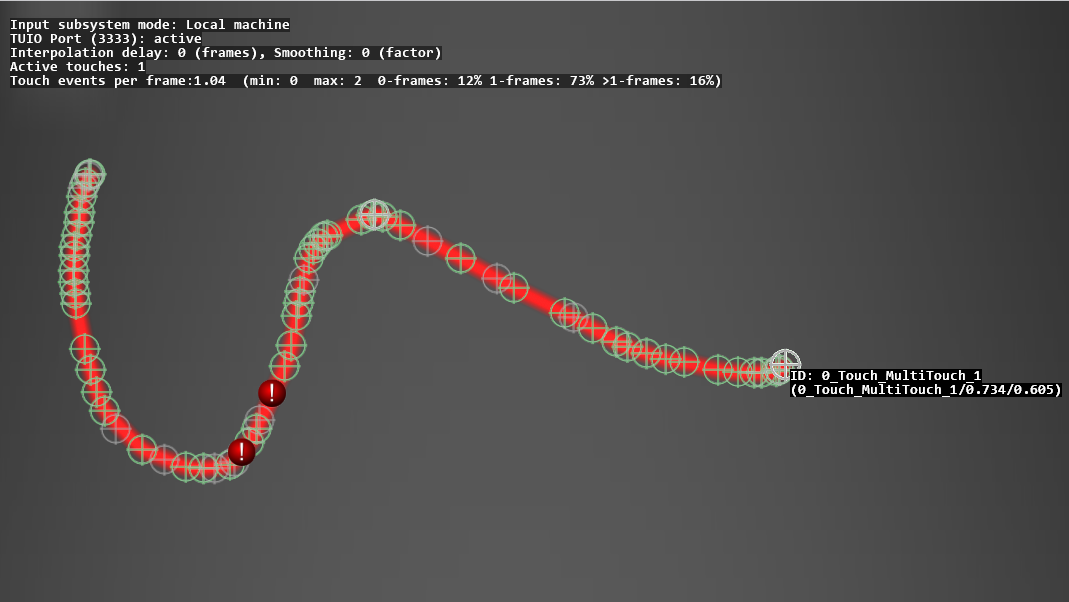
Task: Select the touch marker at the curve's peak
Action: pyautogui.click(x=374, y=213)
